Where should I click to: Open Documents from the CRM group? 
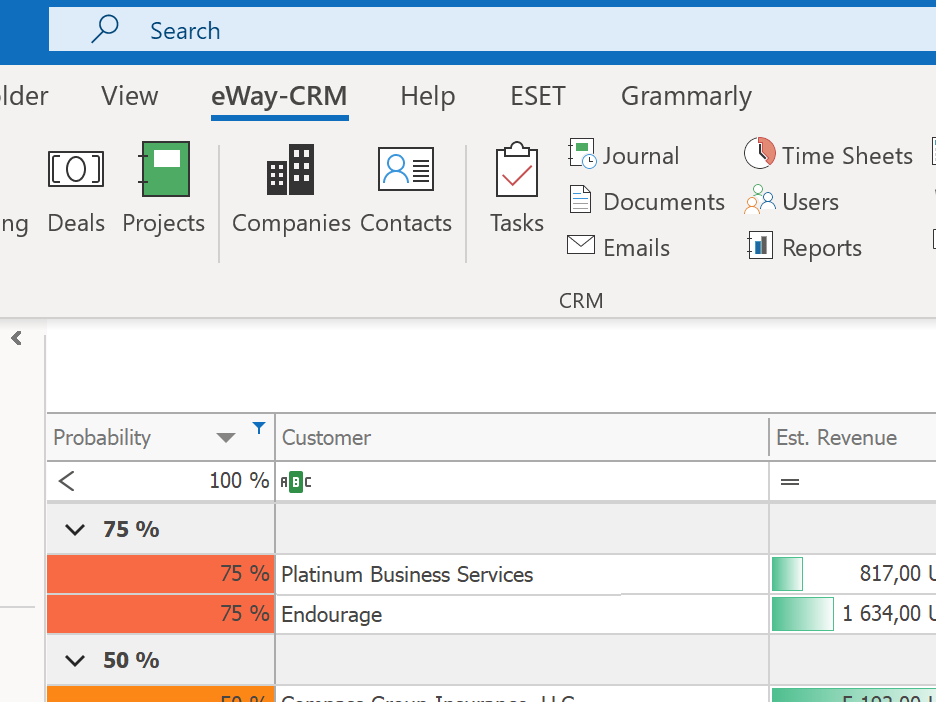[x=664, y=202]
